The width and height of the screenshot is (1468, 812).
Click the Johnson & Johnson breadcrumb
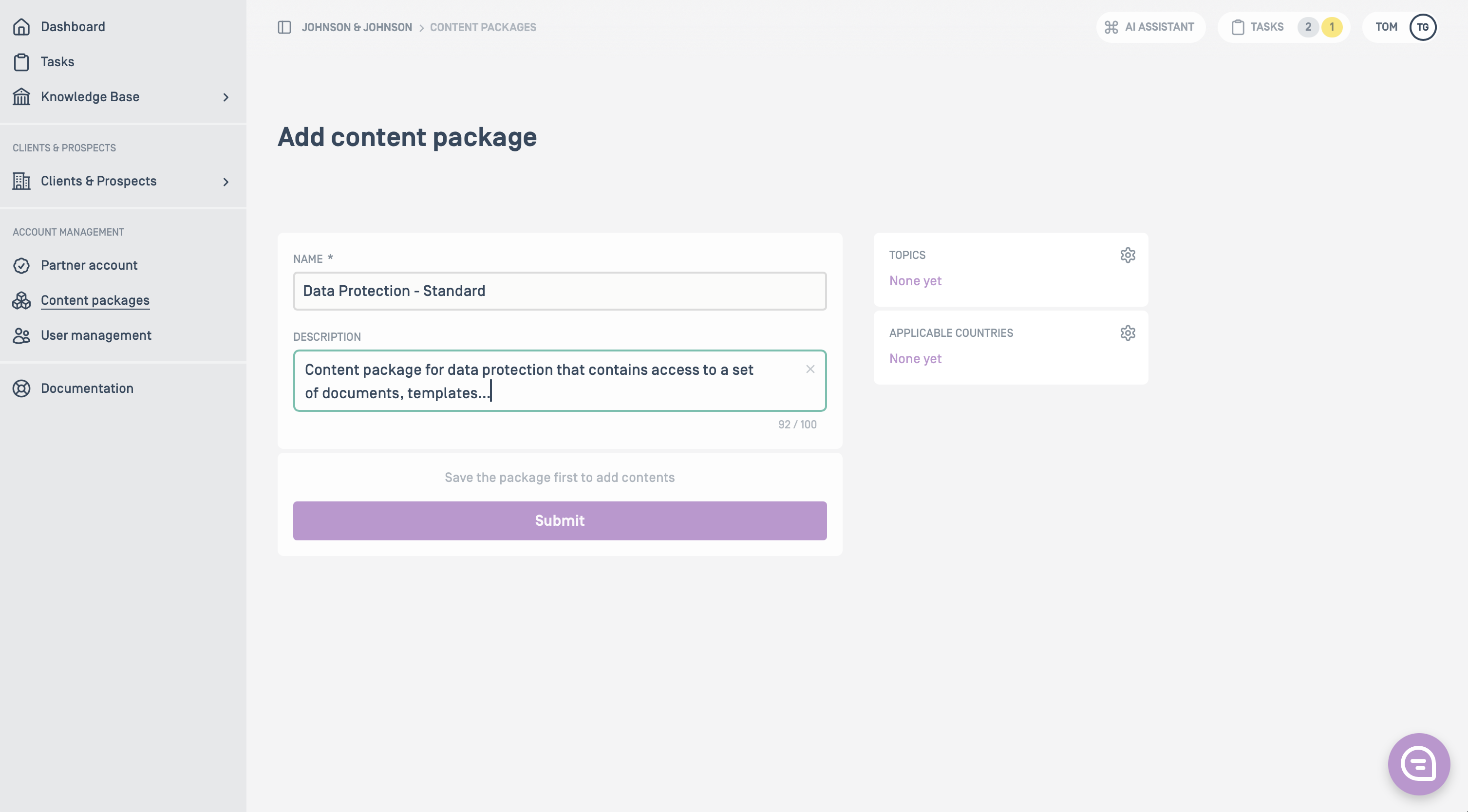pyautogui.click(x=357, y=27)
